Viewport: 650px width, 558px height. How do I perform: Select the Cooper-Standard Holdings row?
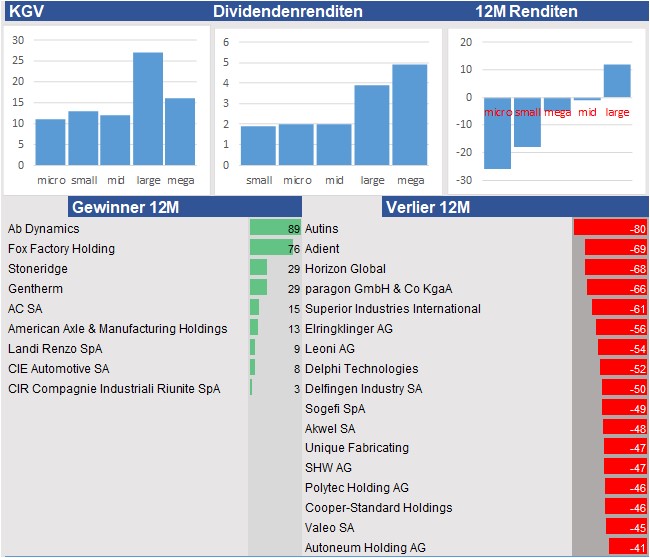click(476, 507)
